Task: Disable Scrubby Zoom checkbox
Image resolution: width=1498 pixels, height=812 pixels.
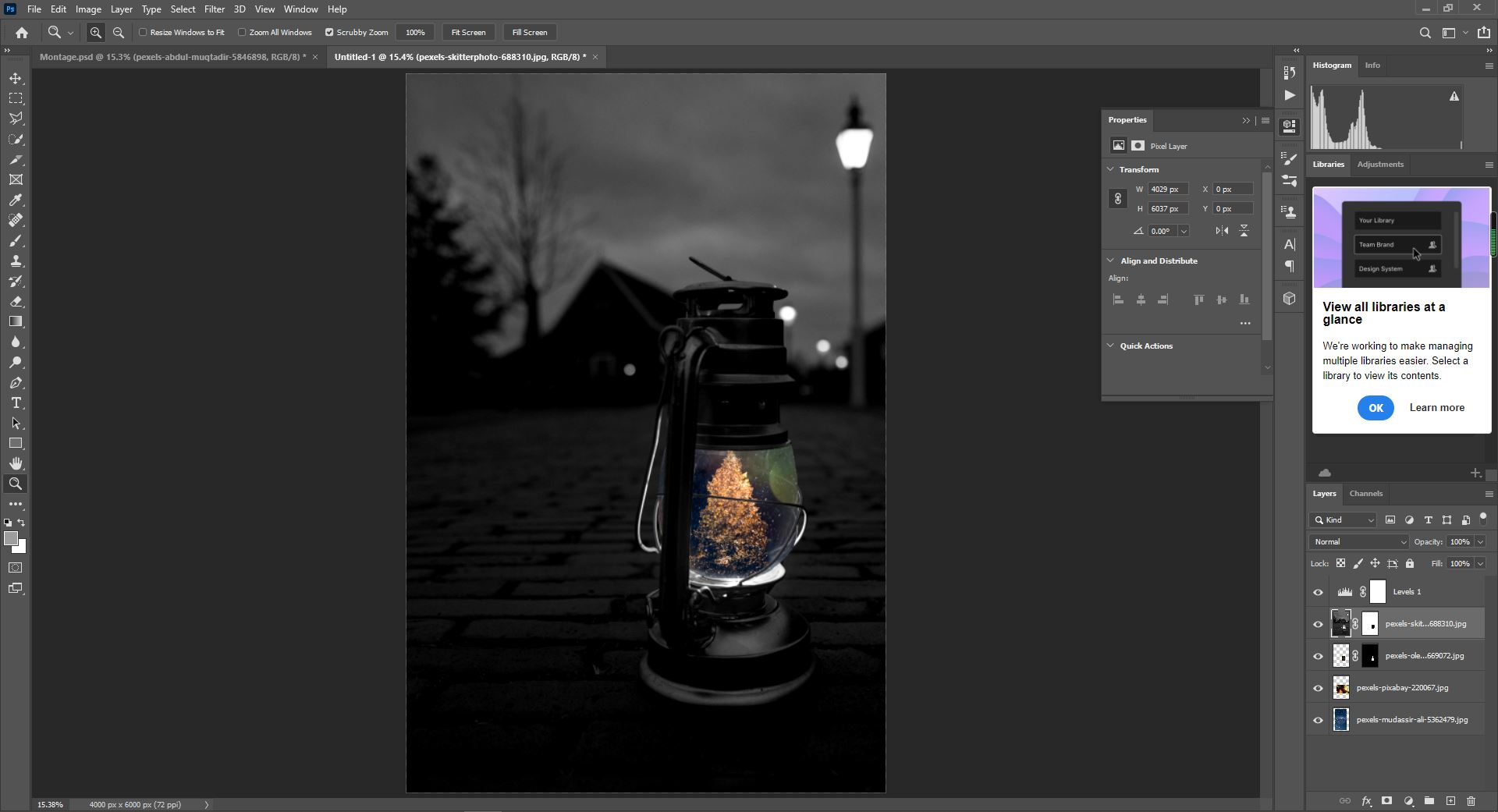Action: tap(329, 33)
